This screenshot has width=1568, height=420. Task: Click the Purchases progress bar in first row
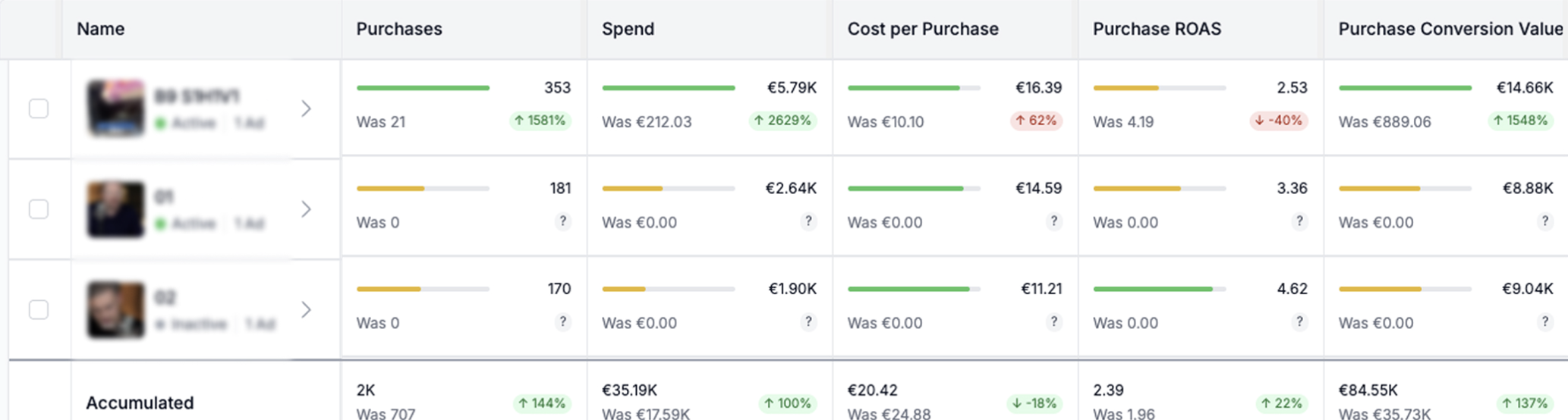423,88
